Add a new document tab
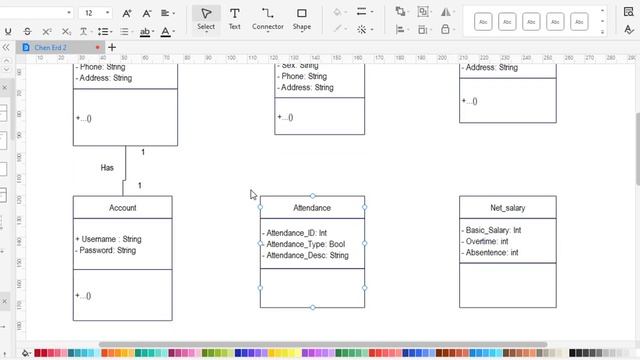The height and width of the screenshot is (360, 640). click(112, 47)
